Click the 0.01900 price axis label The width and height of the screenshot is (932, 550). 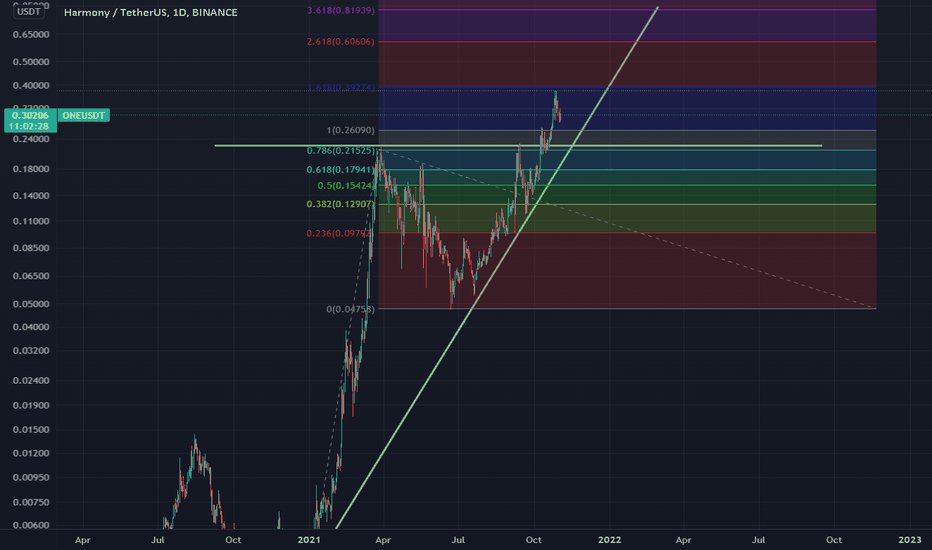click(31, 406)
